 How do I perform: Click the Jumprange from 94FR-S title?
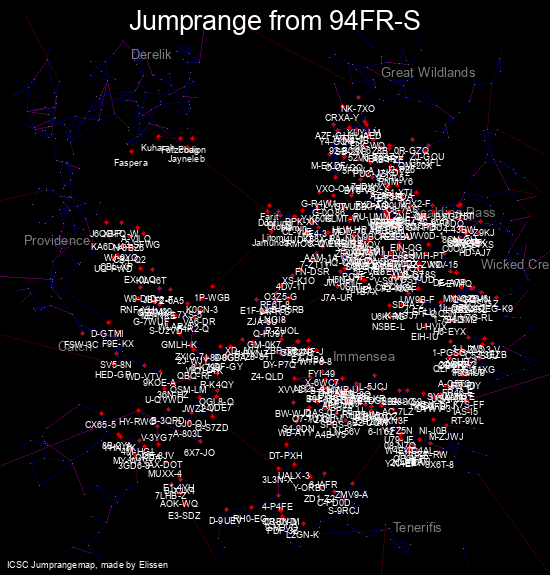point(275,21)
